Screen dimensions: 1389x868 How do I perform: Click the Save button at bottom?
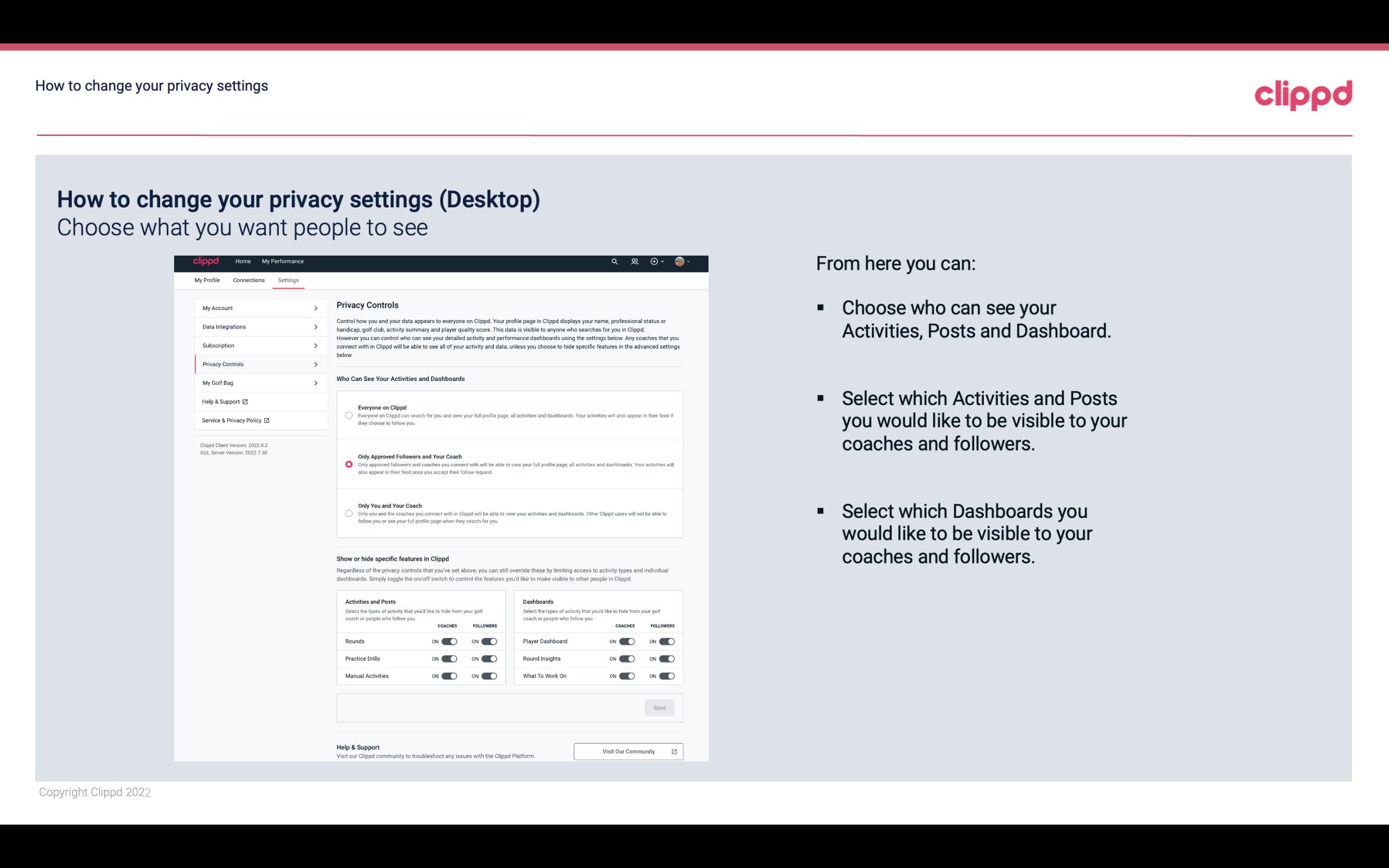(660, 708)
